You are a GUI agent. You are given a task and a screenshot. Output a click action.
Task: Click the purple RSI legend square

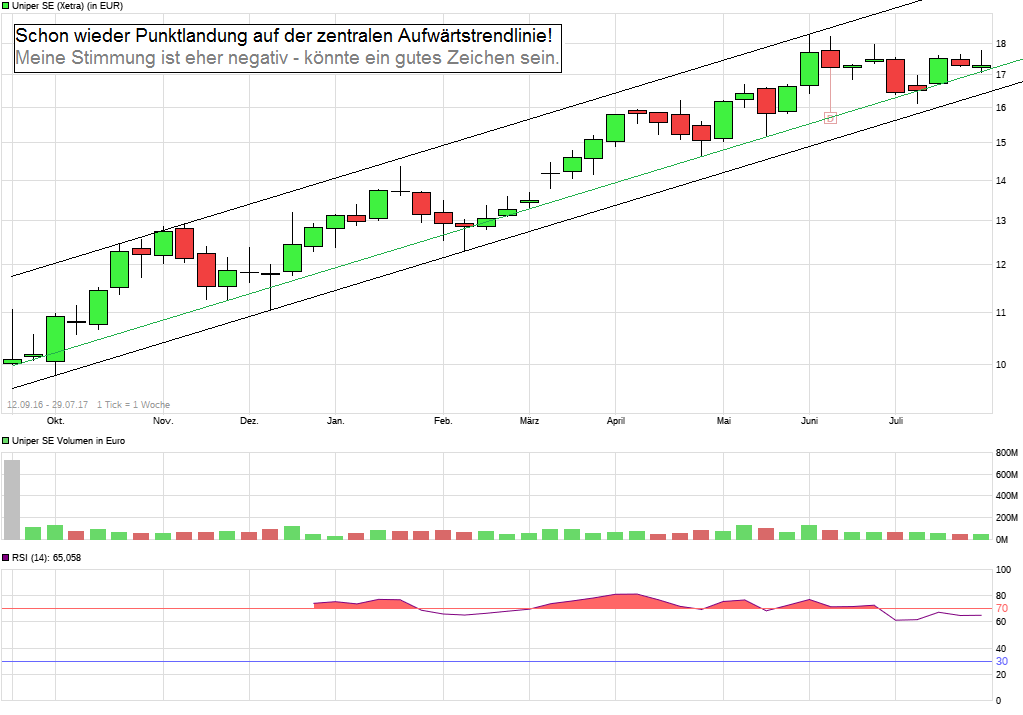(5, 558)
